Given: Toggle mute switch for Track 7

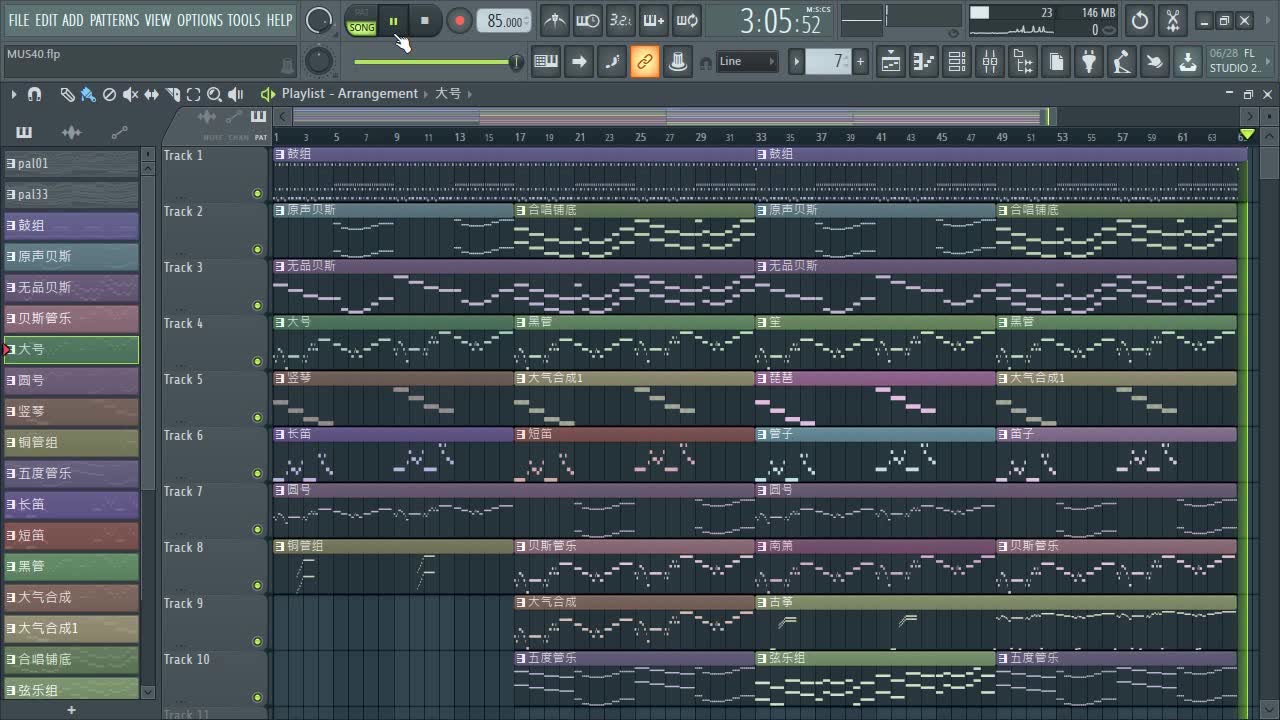Looking at the screenshot, I should tap(258, 529).
